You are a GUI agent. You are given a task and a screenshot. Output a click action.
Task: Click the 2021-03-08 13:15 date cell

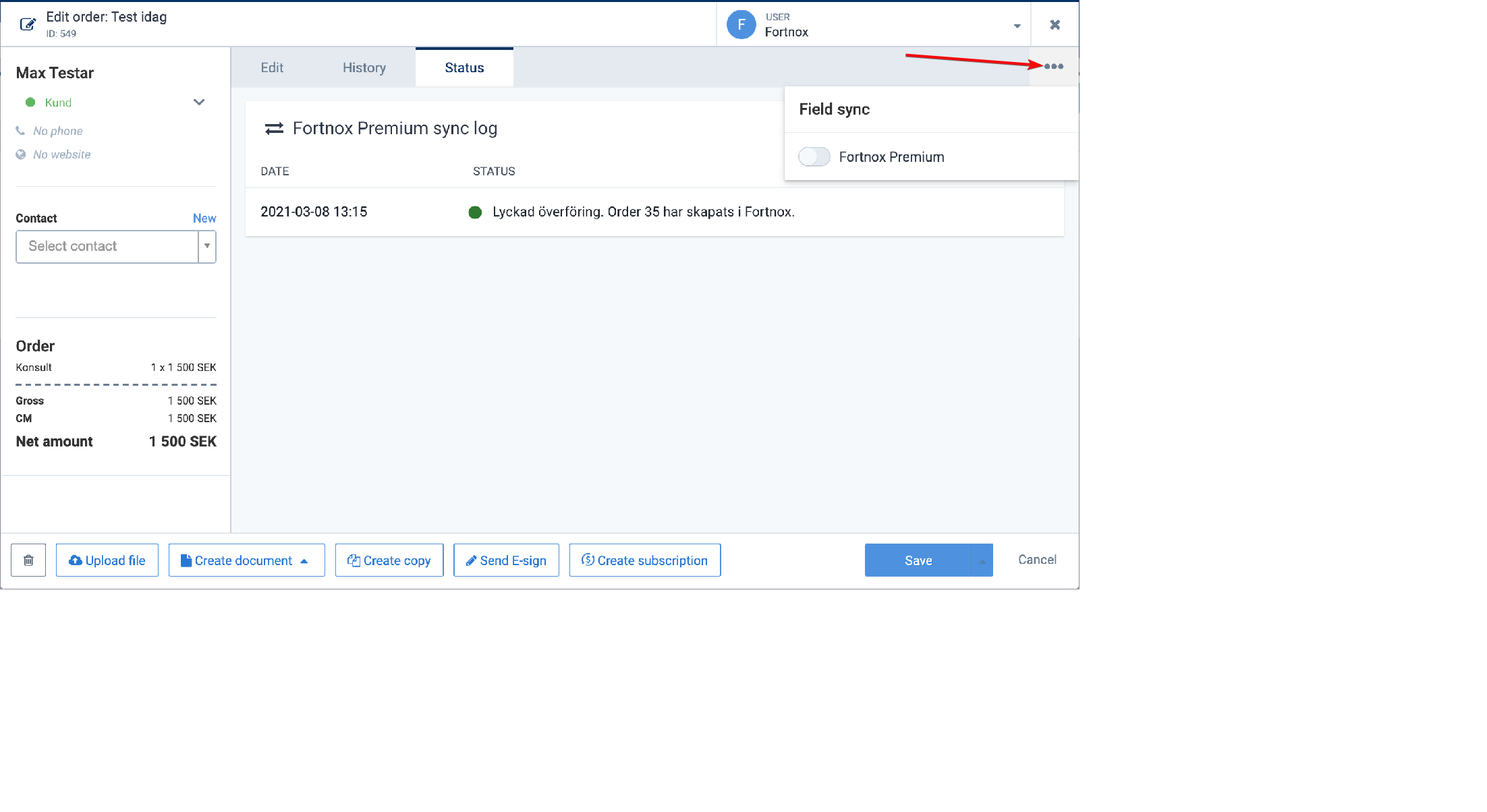(314, 212)
